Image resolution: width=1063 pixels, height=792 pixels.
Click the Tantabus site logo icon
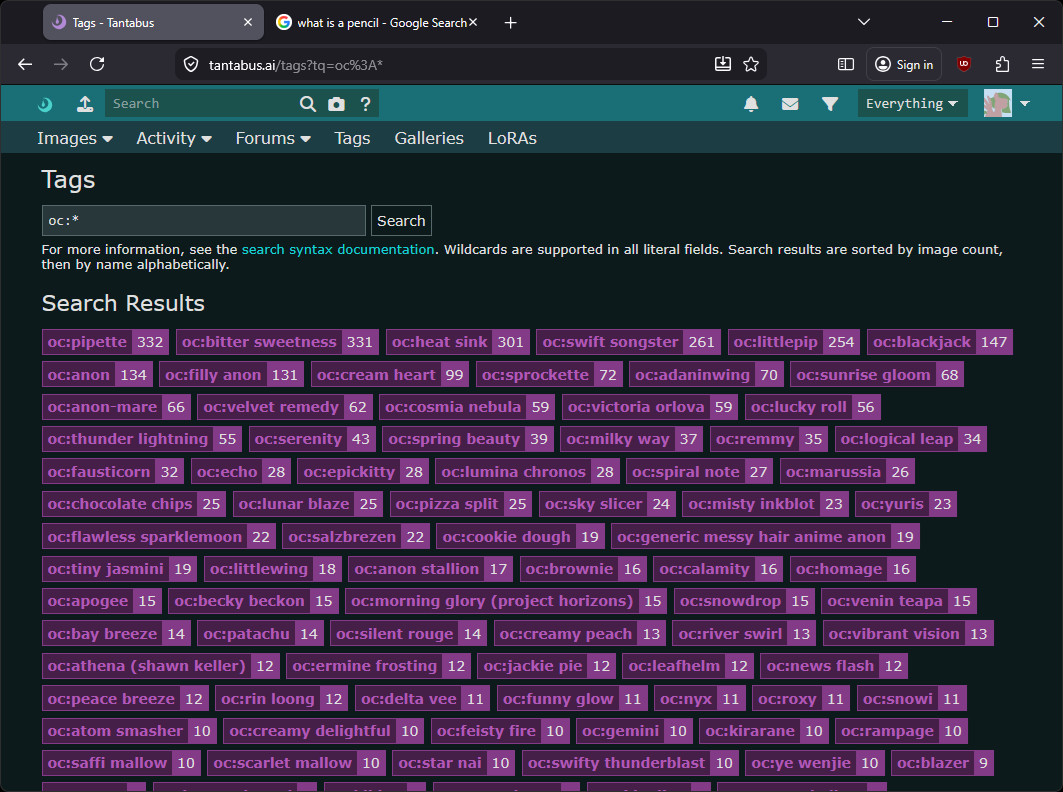[45, 104]
